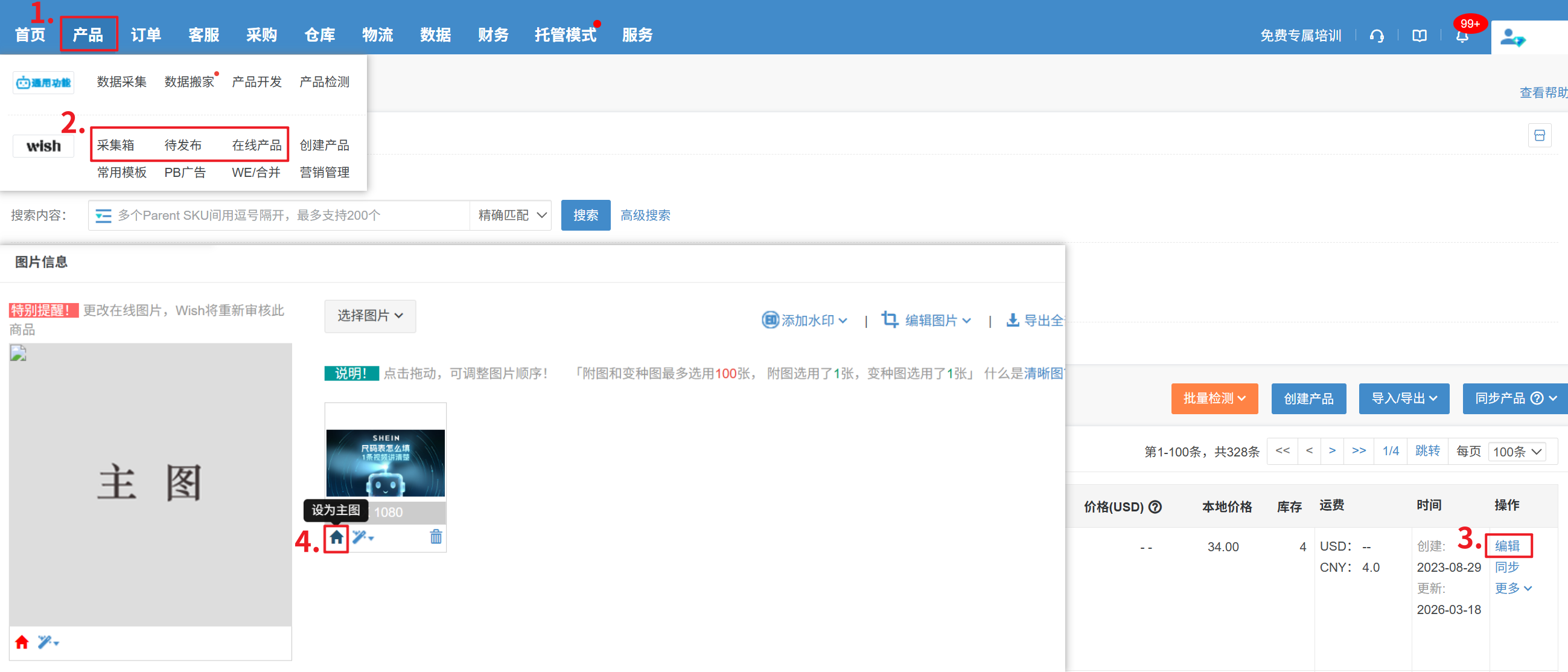Delete the thumbnail using the trash icon
The height and width of the screenshot is (672, 1568).
(x=436, y=537)
